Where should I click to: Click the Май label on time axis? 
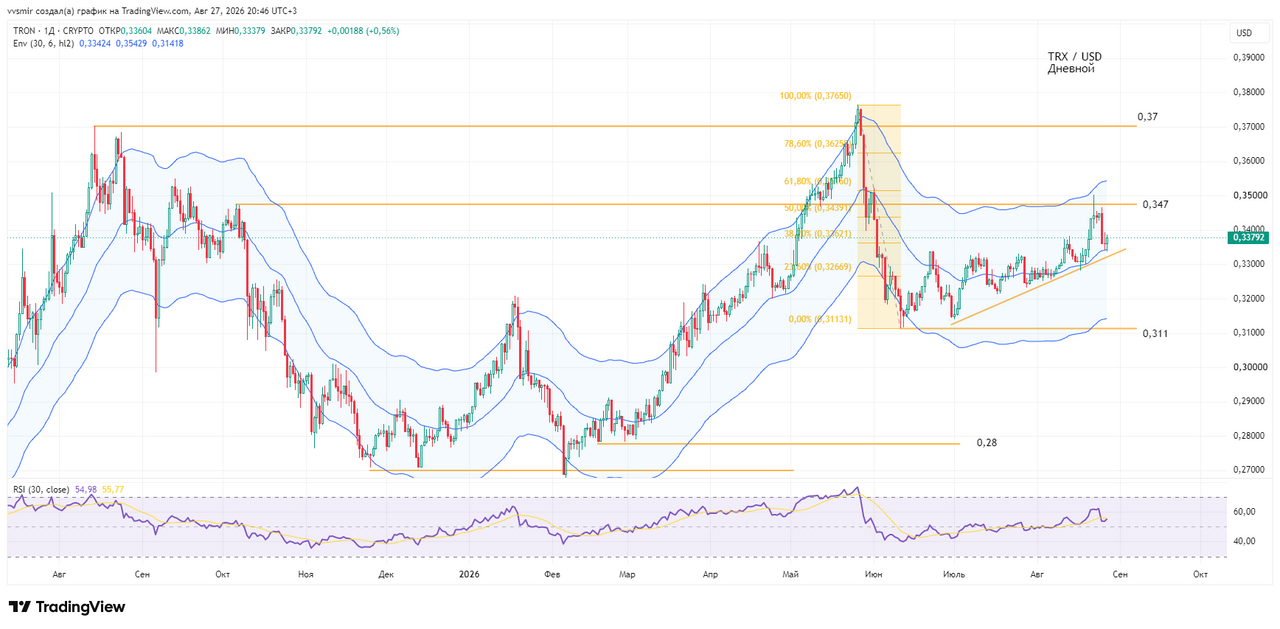click(791, 575)
